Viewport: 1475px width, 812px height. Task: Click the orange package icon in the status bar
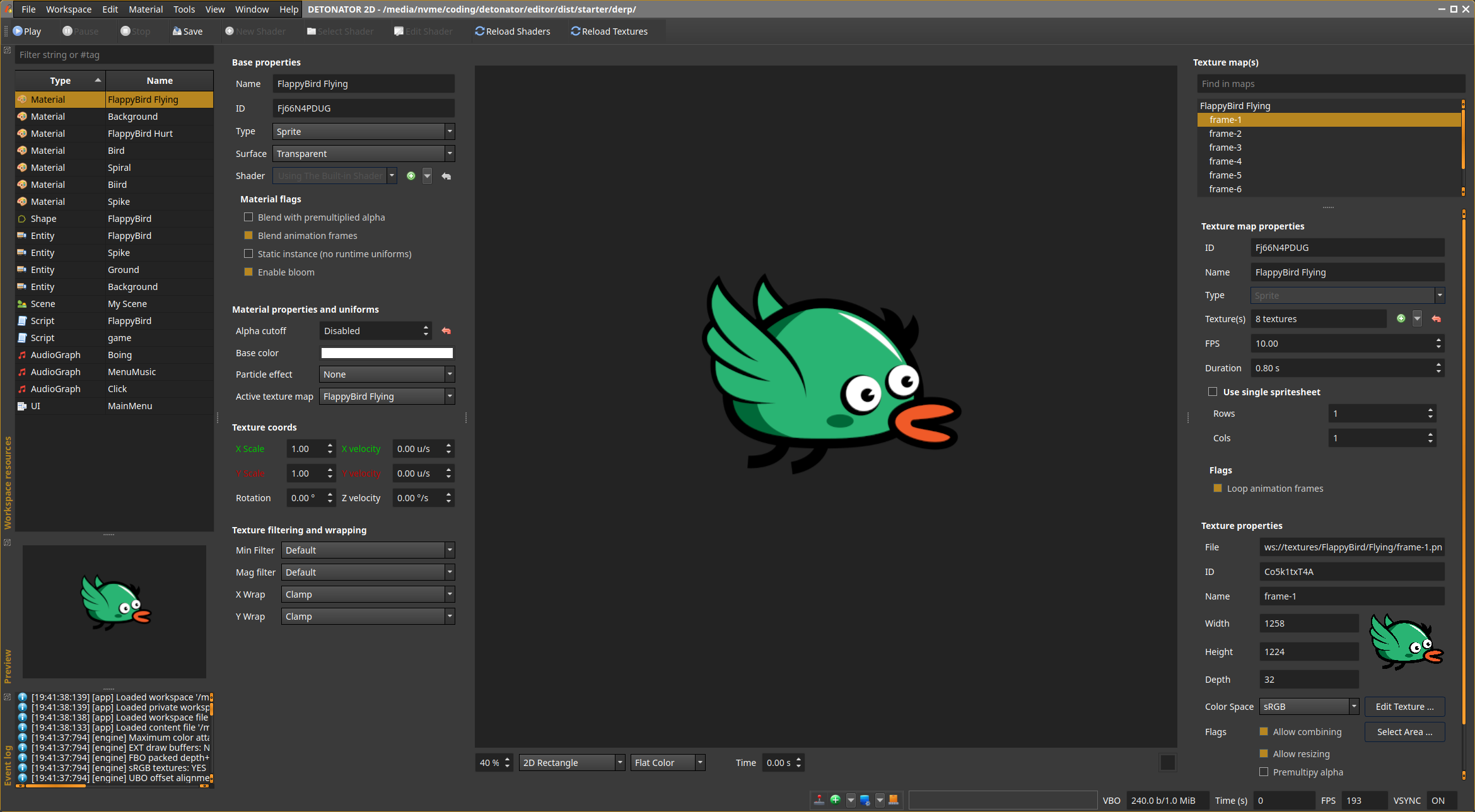[894, 800]
